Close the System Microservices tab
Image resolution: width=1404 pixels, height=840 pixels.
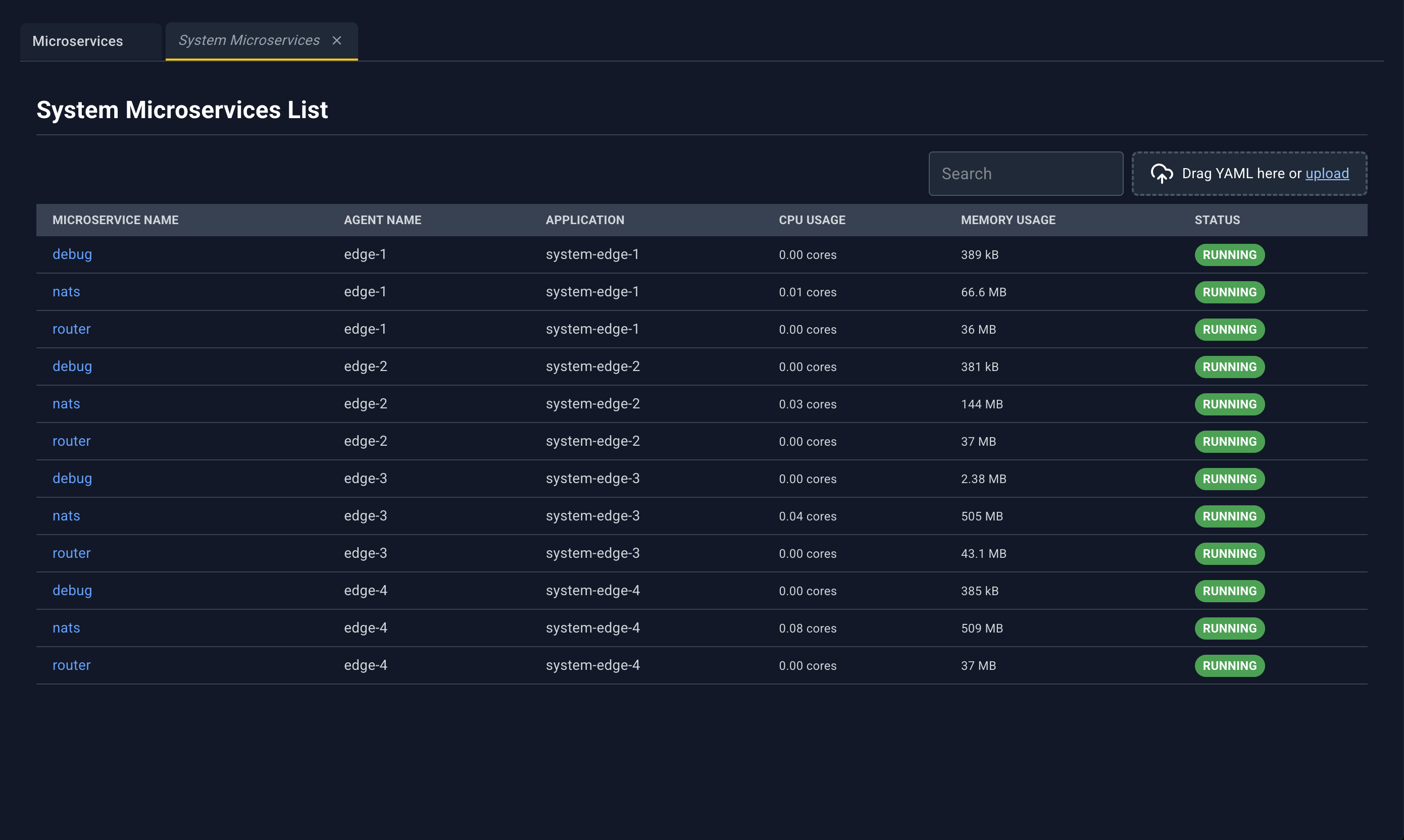(x=337, y=41)
